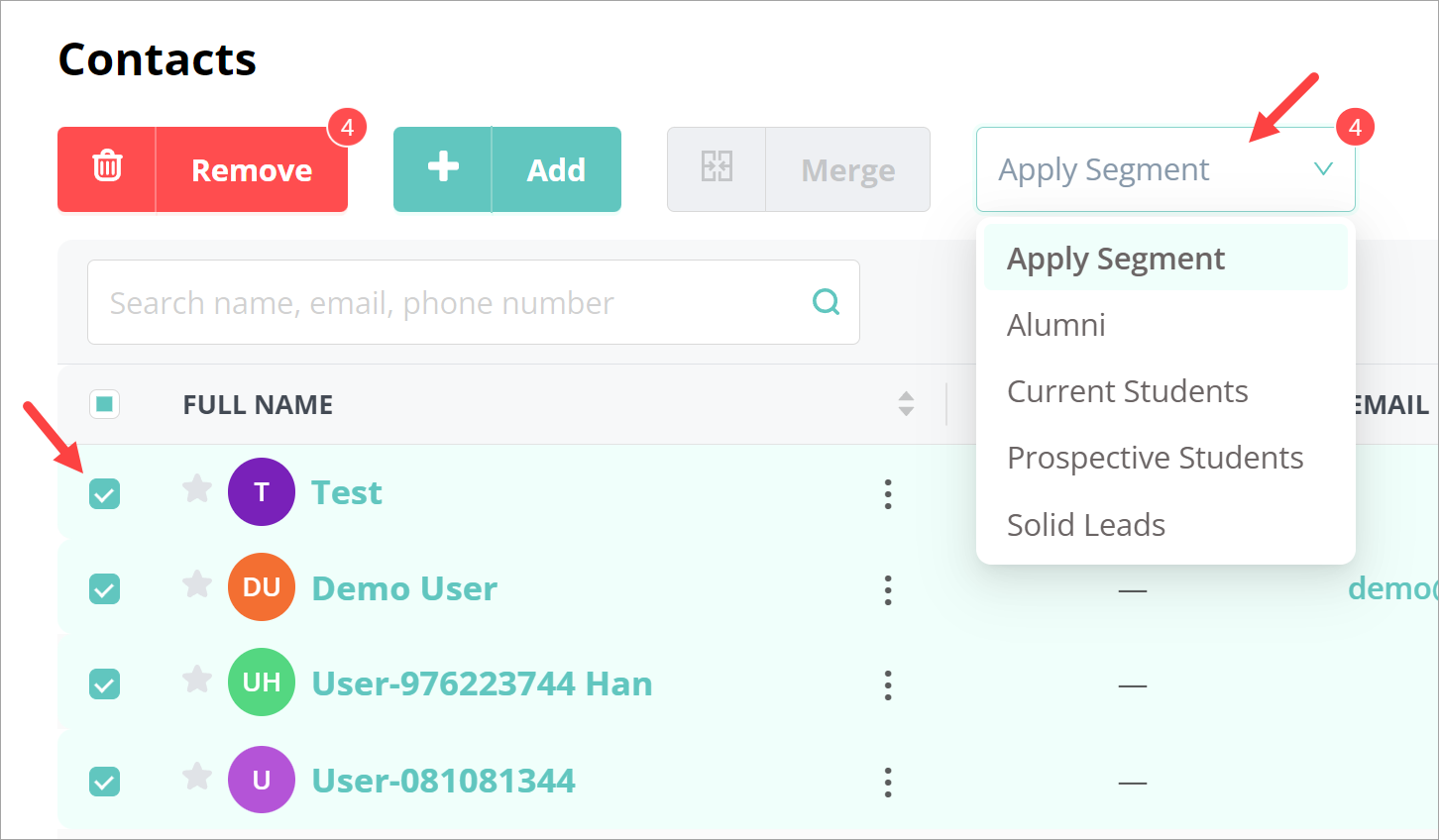
Task: Uncheck the Demo User checkbox
Action: (x=104, y=589)
